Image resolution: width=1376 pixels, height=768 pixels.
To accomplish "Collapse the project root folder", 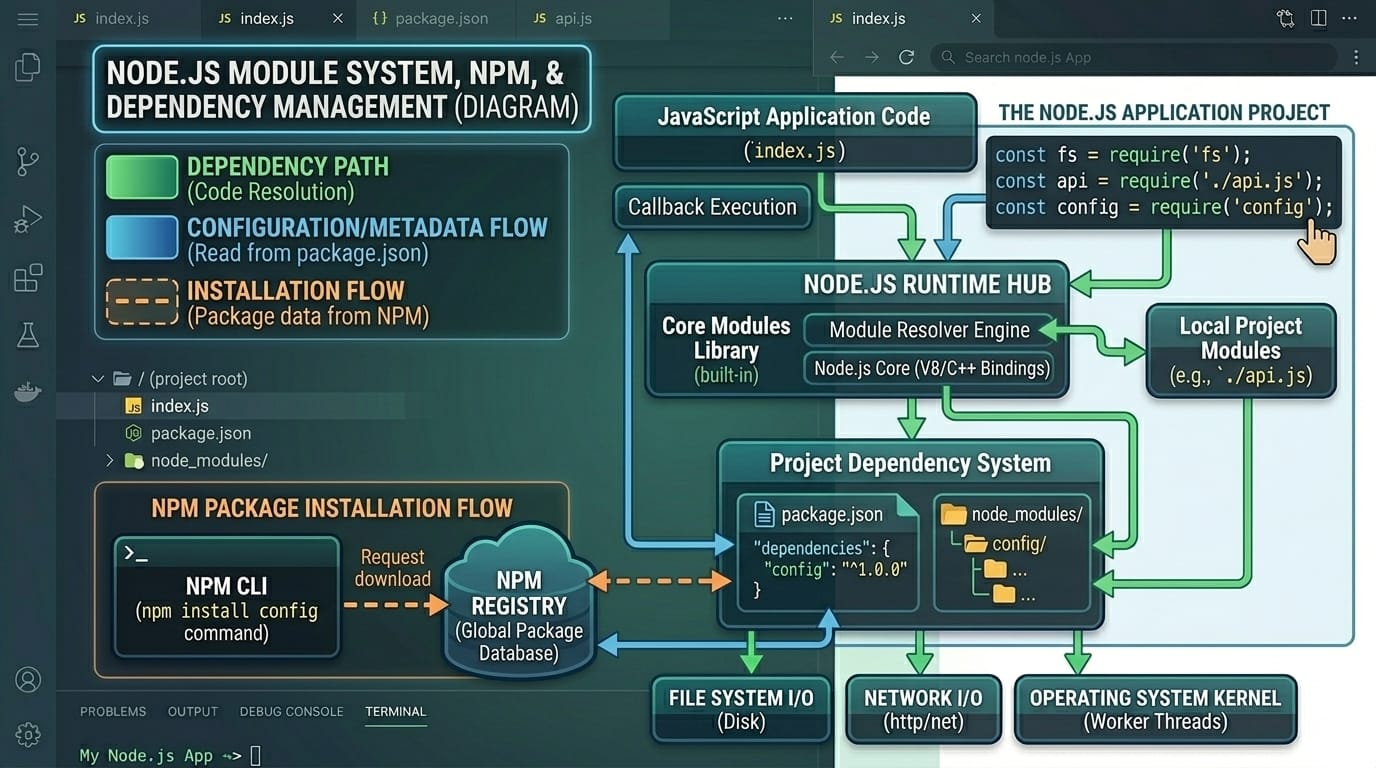I will point(98,379).
